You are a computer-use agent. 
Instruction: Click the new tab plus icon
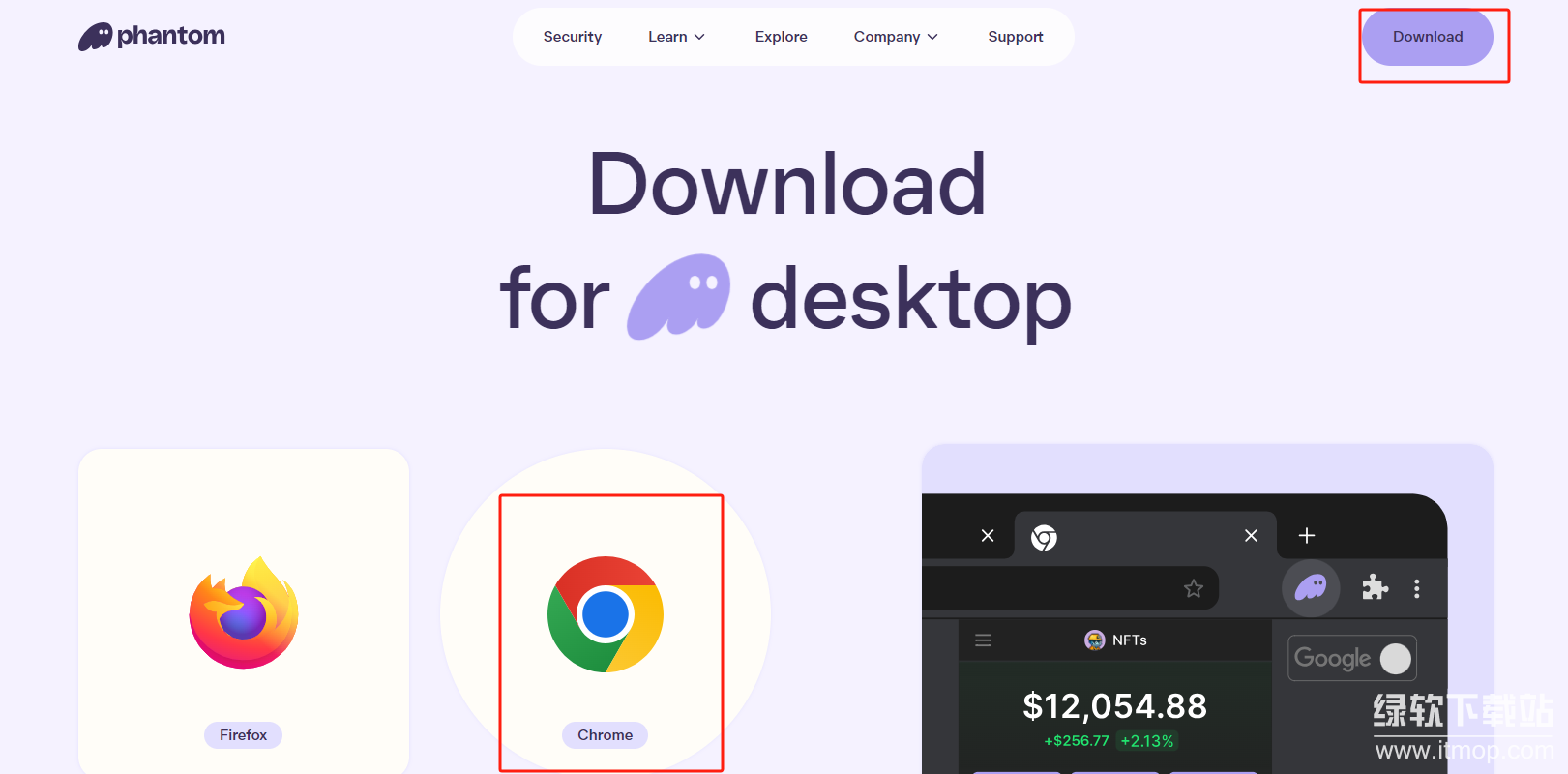(1307, 535)
